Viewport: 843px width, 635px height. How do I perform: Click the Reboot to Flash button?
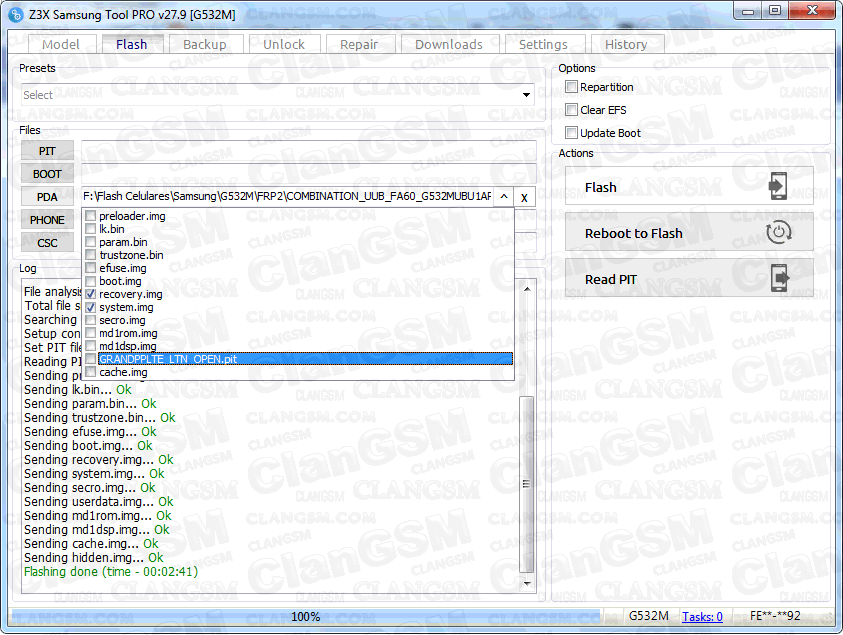689,233
